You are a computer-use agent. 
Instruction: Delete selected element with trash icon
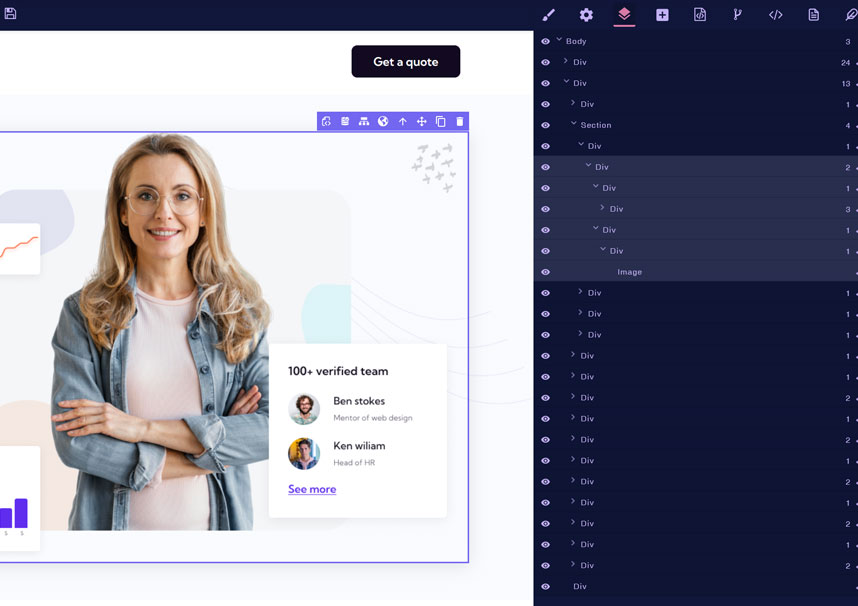coord(460,121)
